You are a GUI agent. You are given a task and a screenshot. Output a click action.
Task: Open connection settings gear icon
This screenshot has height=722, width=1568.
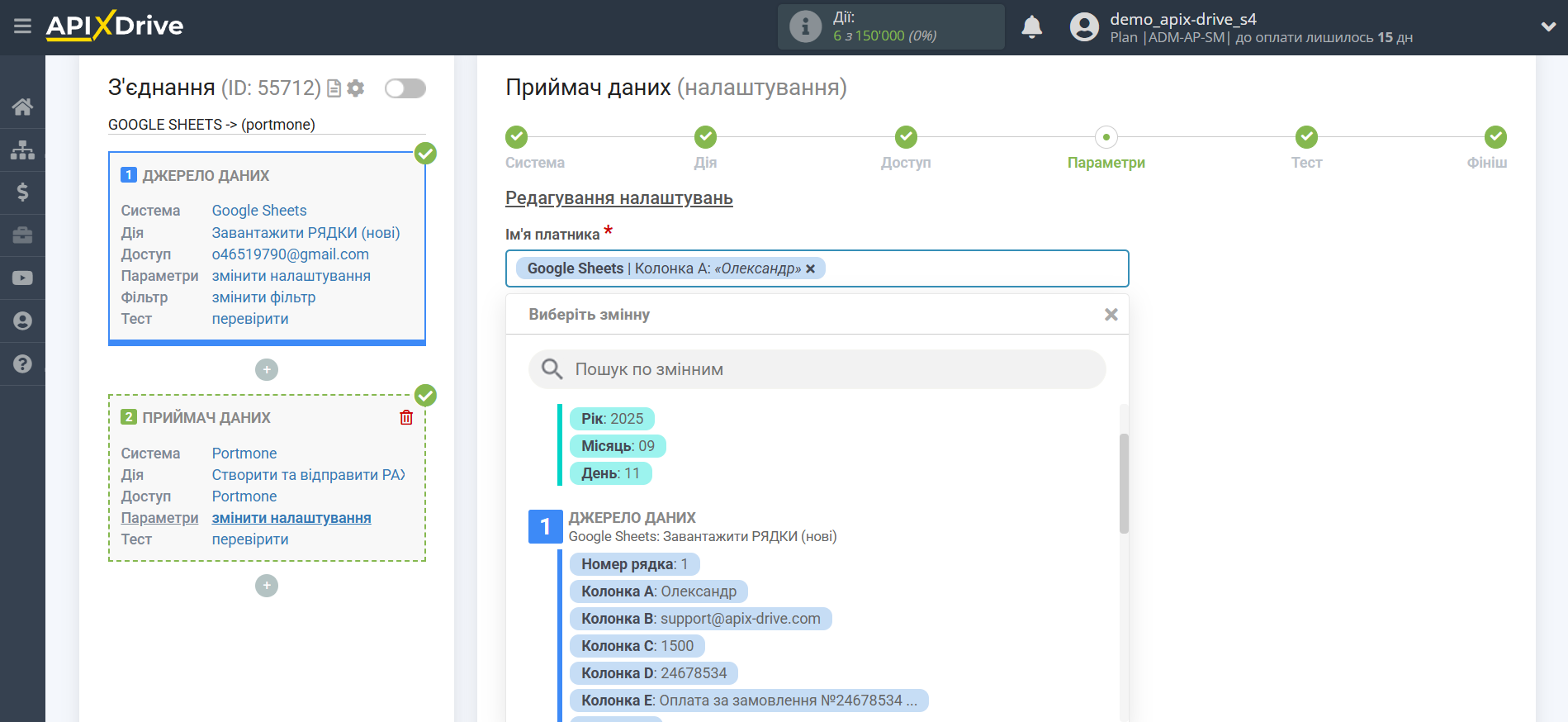[356, 88]
